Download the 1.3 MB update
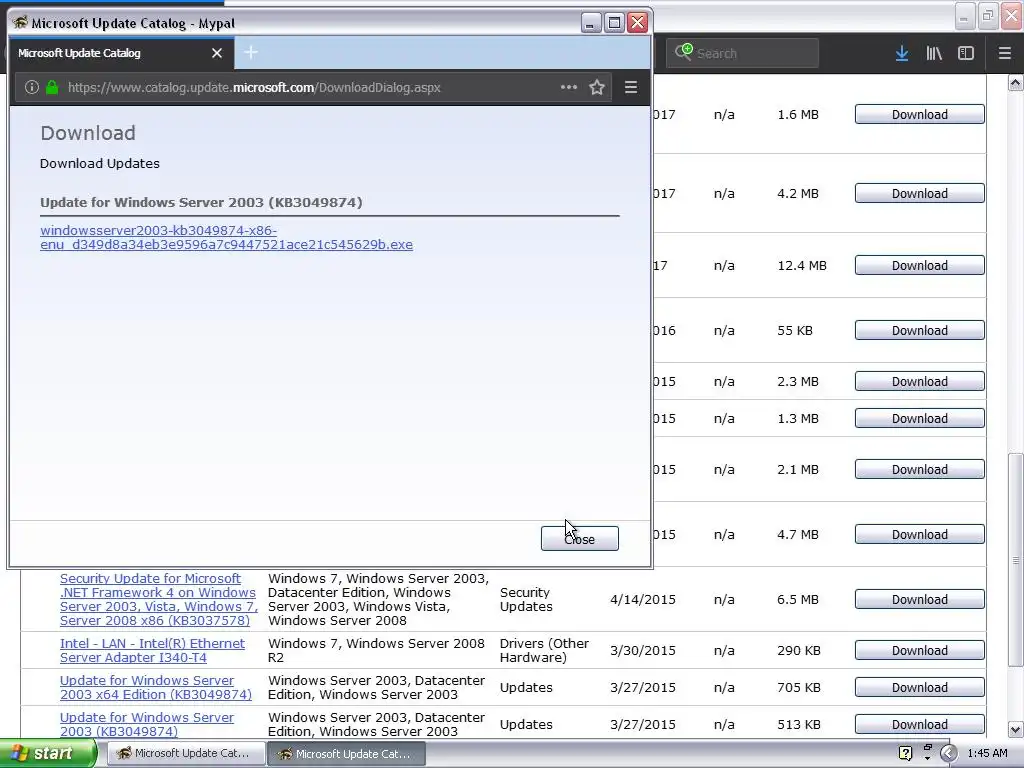This screenshot has height=768, width=1024. tap(920, 419)
